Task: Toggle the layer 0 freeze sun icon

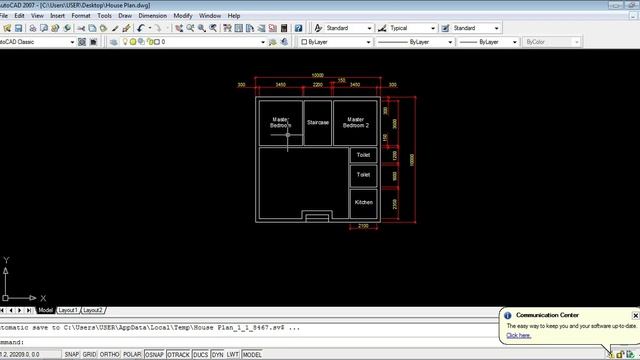Action: click(133, 42)
